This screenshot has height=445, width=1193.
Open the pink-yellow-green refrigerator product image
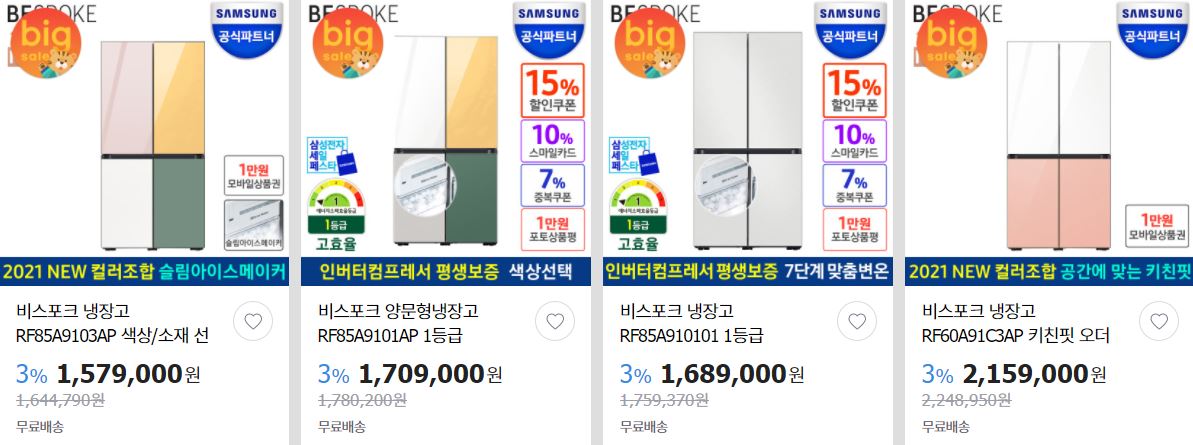(153, 145)
